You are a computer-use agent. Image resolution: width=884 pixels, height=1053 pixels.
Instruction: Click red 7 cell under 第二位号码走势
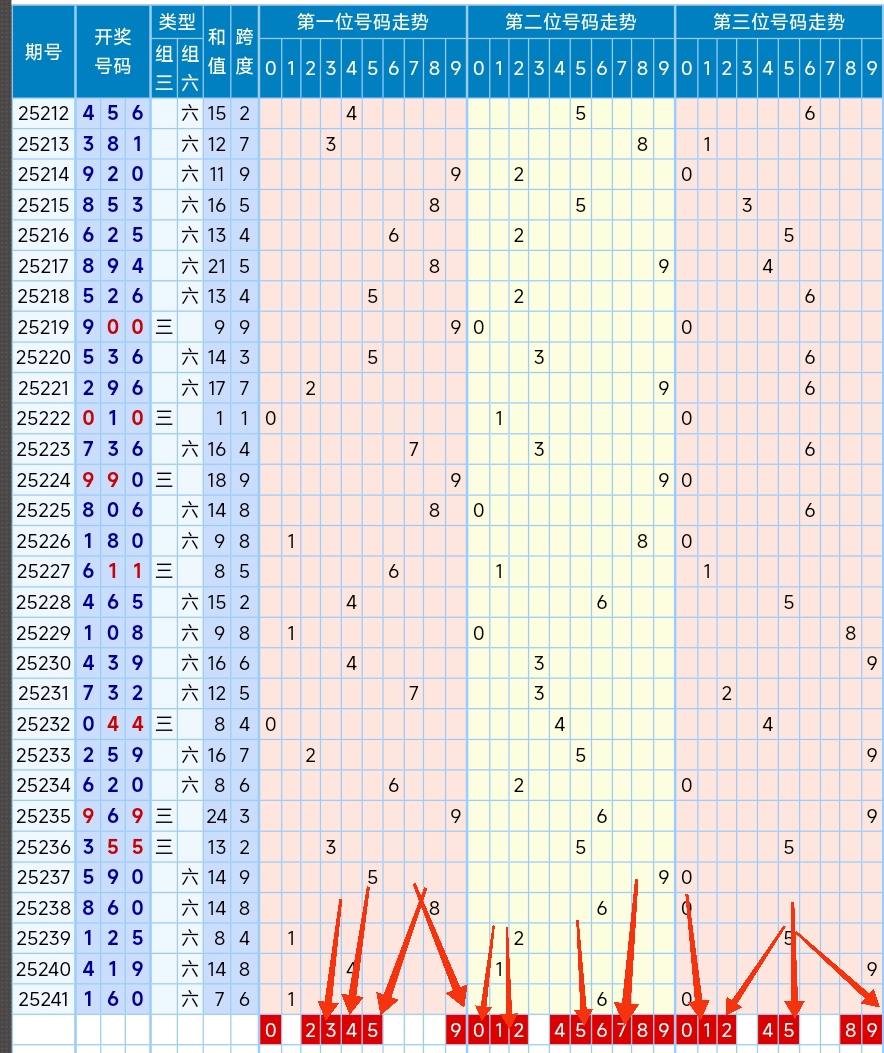click(x=622, y=1030)
